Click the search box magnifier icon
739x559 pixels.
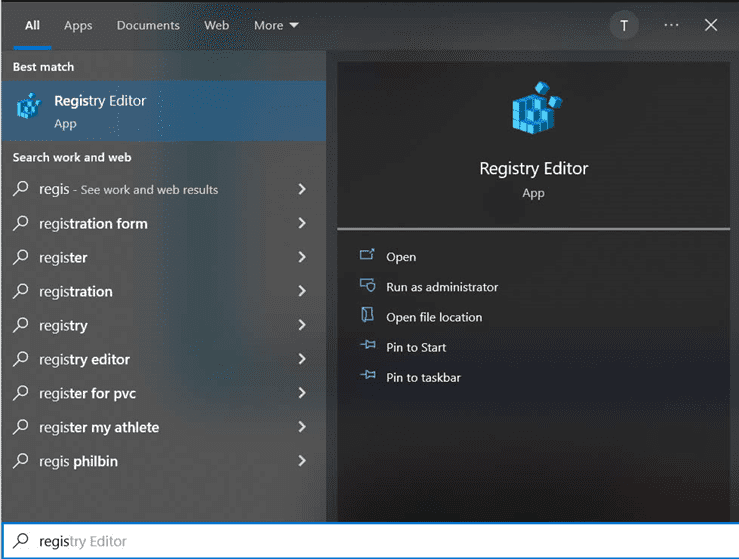point(21,540)
